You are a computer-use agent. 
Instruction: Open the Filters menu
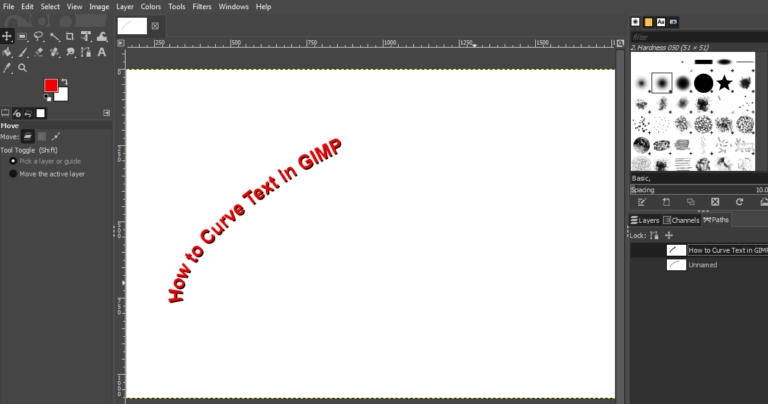point(203,7)
